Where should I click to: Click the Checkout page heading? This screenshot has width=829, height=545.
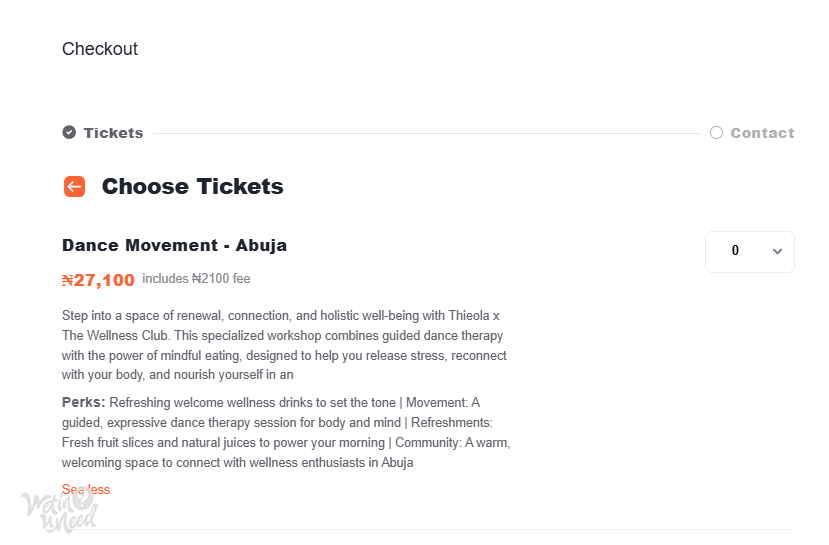99,49
